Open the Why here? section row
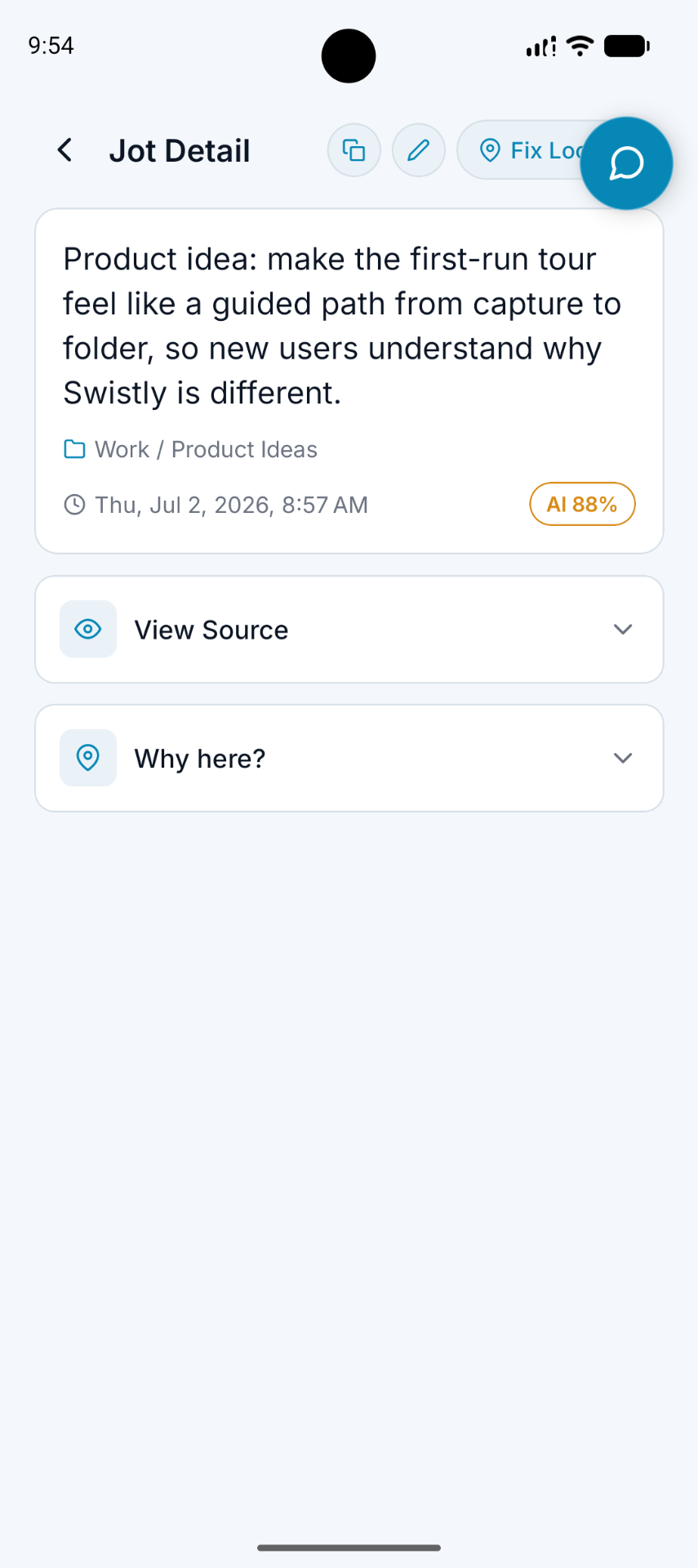698x1568 pixels. tap(349, 758)
